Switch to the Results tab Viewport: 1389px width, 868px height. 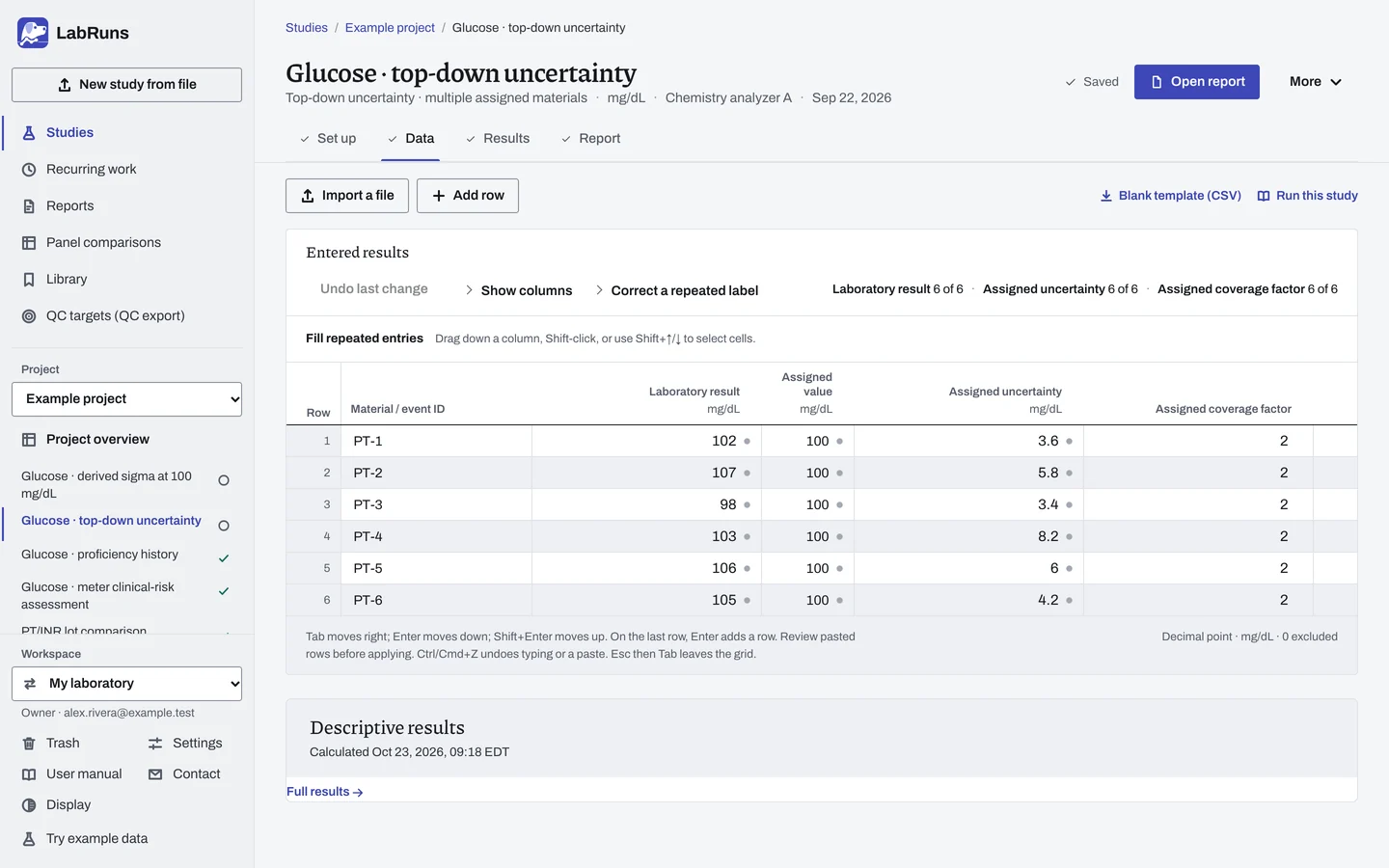pos(498,139)
